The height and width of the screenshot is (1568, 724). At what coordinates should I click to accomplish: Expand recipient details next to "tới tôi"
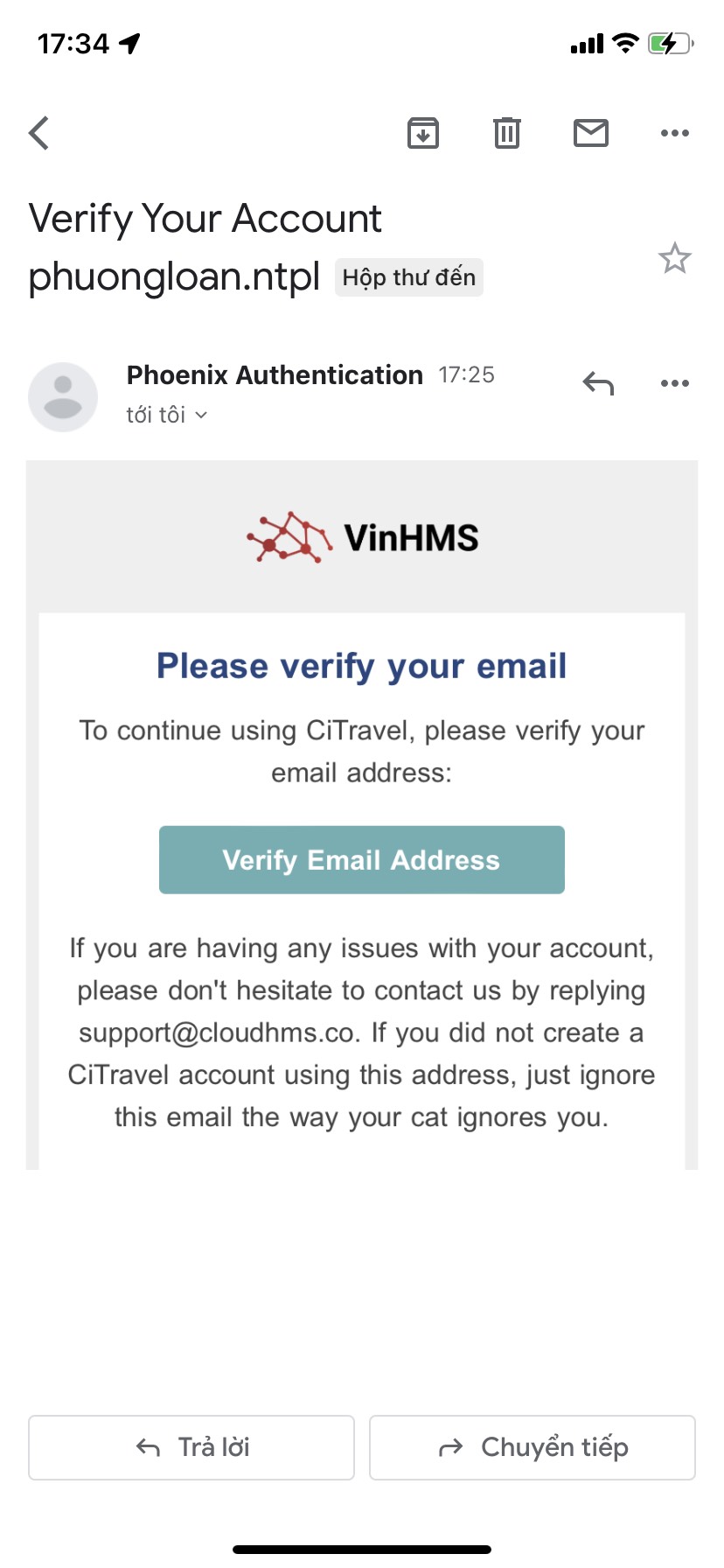pyautogui.click(x=201, y=415)
